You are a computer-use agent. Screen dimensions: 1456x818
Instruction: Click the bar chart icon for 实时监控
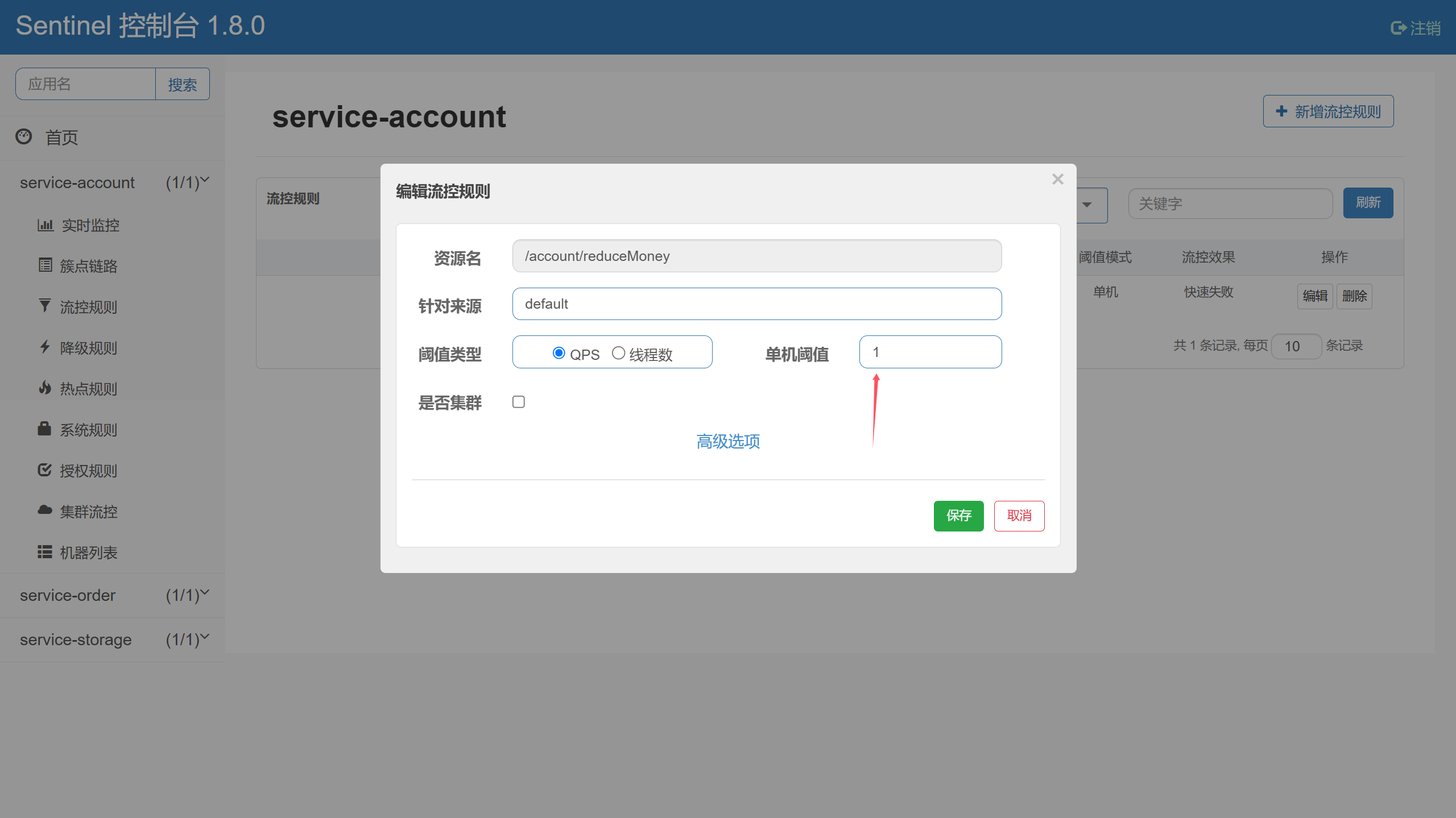(45, 225)
